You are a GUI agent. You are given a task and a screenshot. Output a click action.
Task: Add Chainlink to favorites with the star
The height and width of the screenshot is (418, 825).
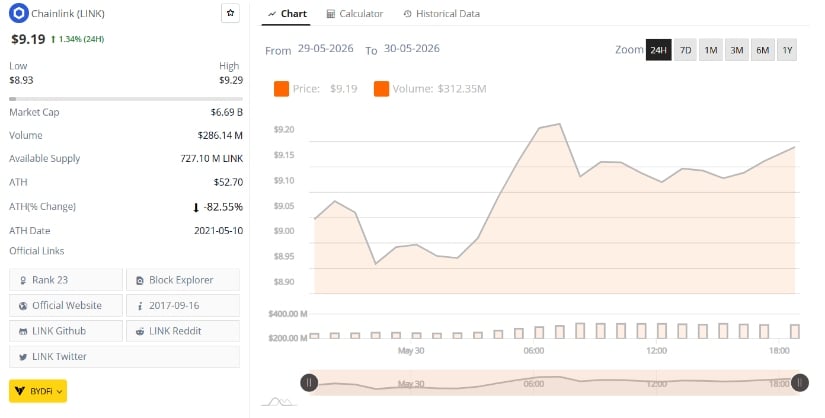click(x=230, y=13)
